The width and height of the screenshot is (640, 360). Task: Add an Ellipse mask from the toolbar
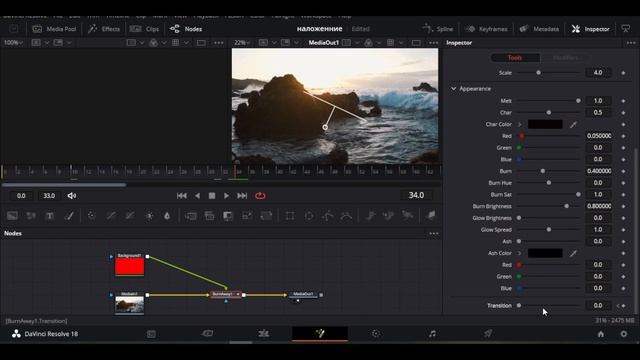pos(309,216)
